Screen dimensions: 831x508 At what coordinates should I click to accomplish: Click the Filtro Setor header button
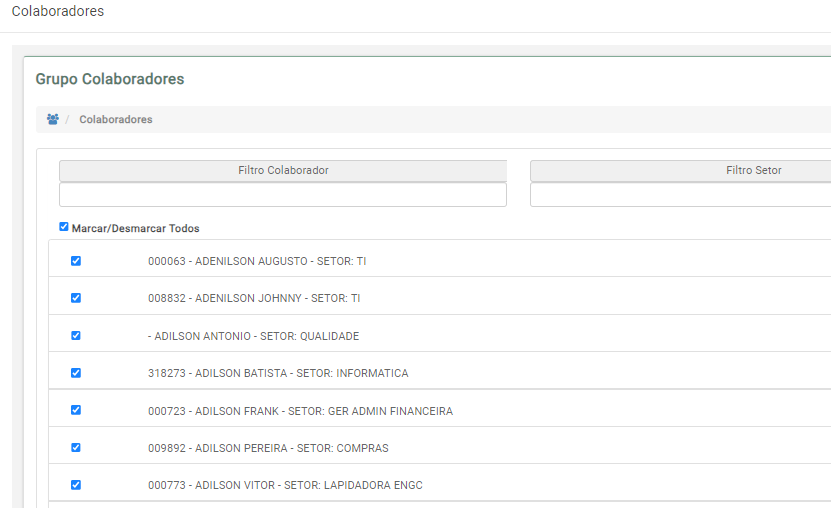click(680, 170)
